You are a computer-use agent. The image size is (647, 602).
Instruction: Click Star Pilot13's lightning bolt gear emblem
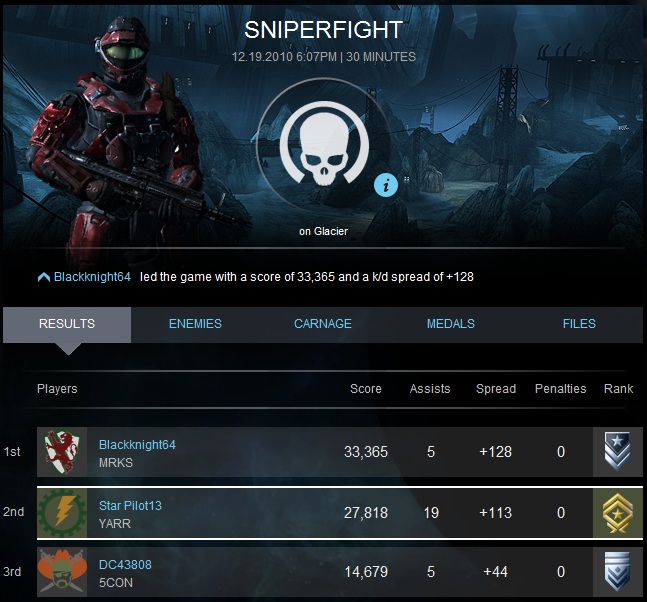[x=62, y=512]
